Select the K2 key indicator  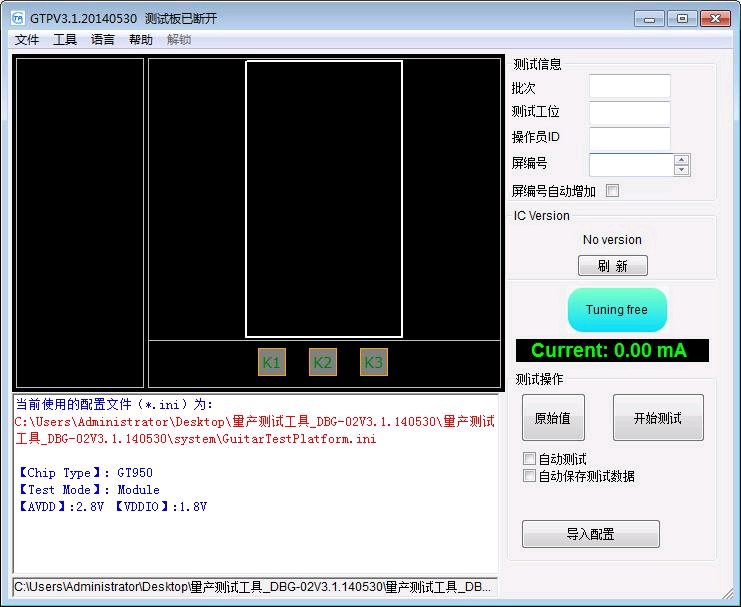click(323, 362)
